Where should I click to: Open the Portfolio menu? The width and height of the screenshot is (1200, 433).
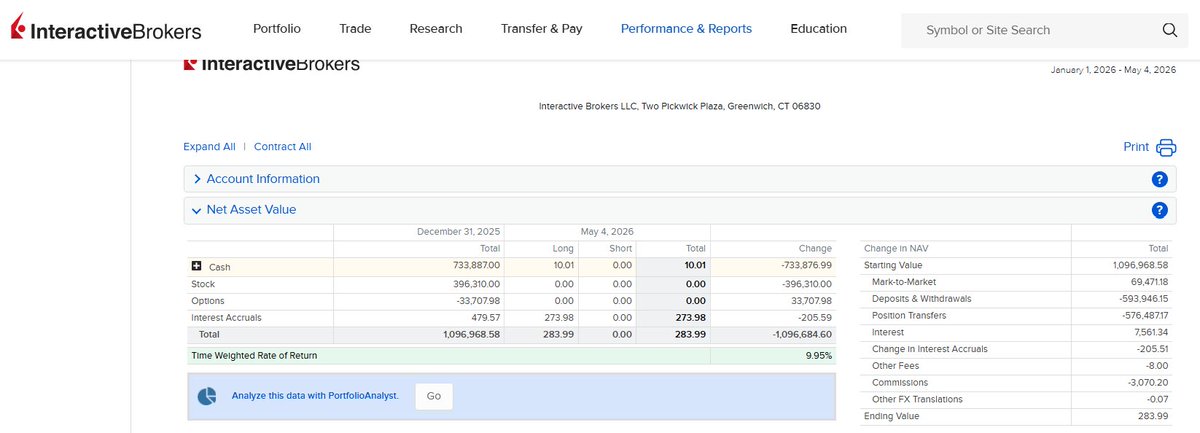click(277, 29)
